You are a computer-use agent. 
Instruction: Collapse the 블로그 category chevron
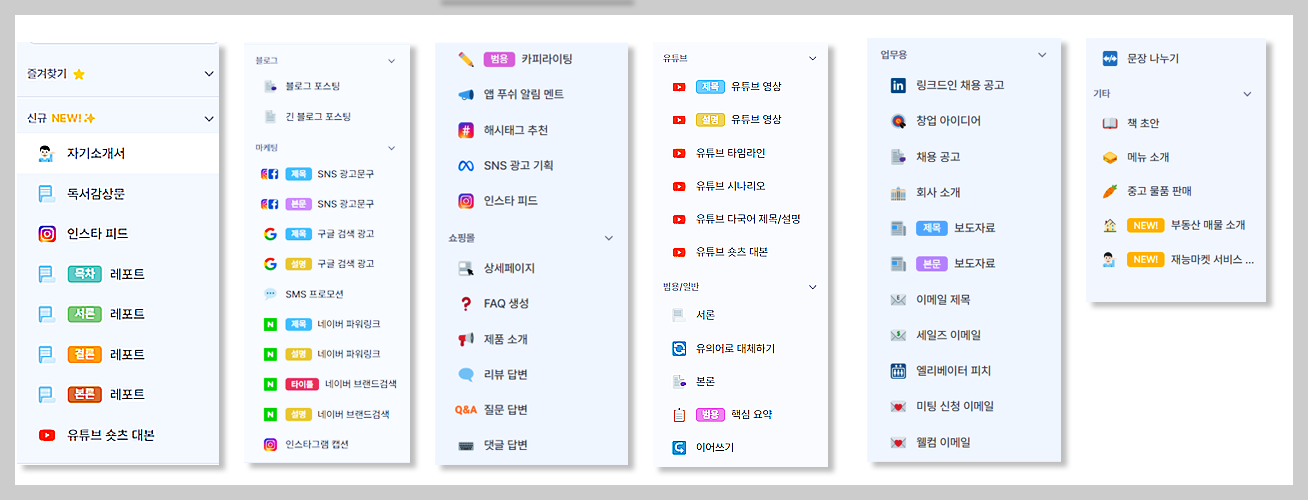coord(391,61)
